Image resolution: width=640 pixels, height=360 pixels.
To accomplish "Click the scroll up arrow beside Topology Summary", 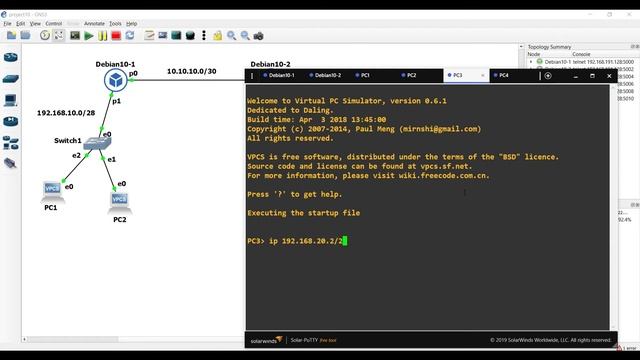I will [x=521, y=47].
